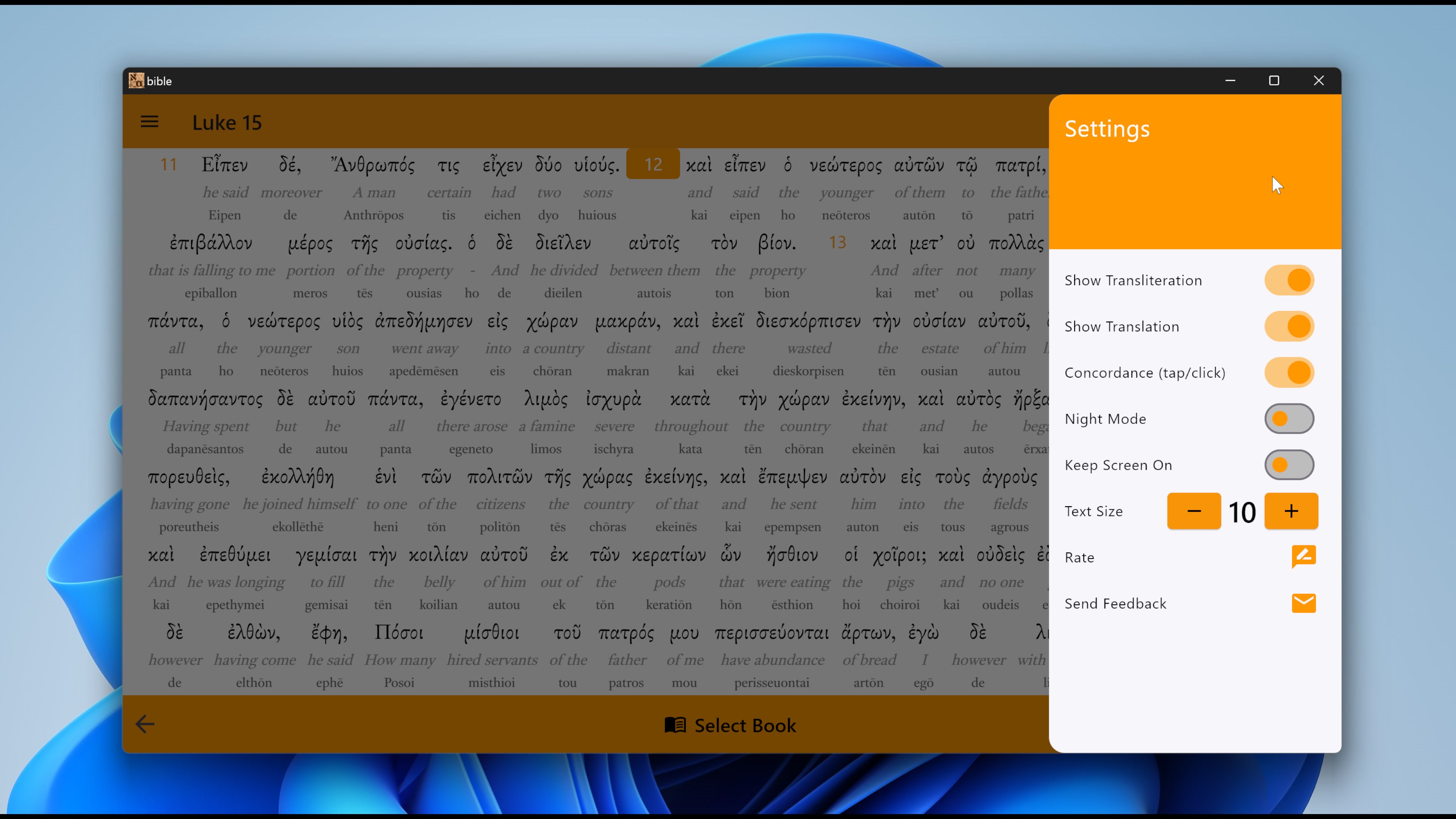Click verse number 11 in the text
Screen dimensions: 1456x819
pyautogui.click(x=168, y=165)
